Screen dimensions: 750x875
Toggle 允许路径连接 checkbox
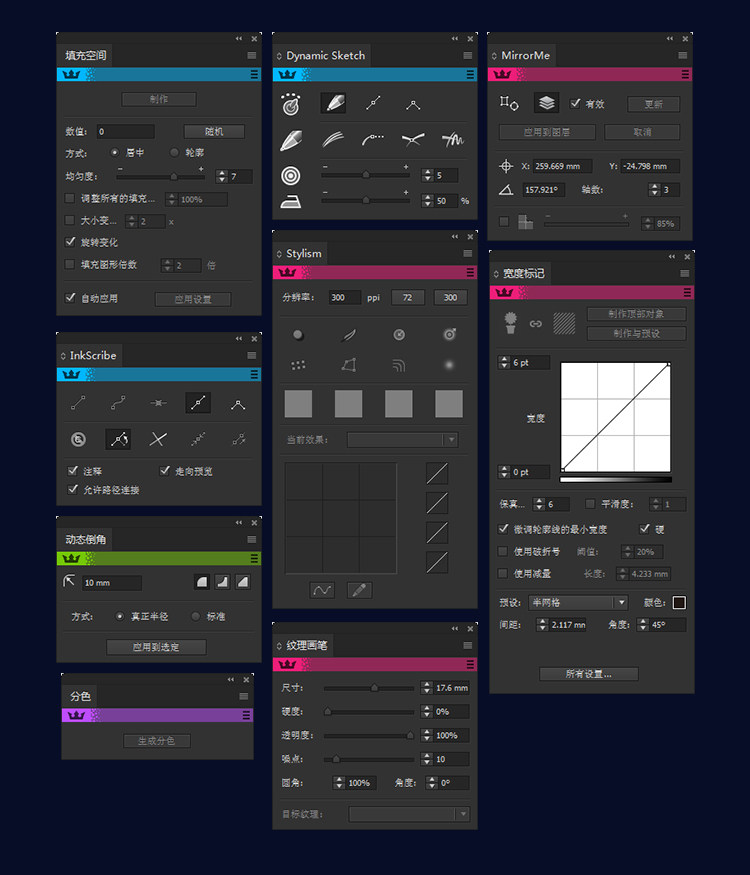[73, 489]
